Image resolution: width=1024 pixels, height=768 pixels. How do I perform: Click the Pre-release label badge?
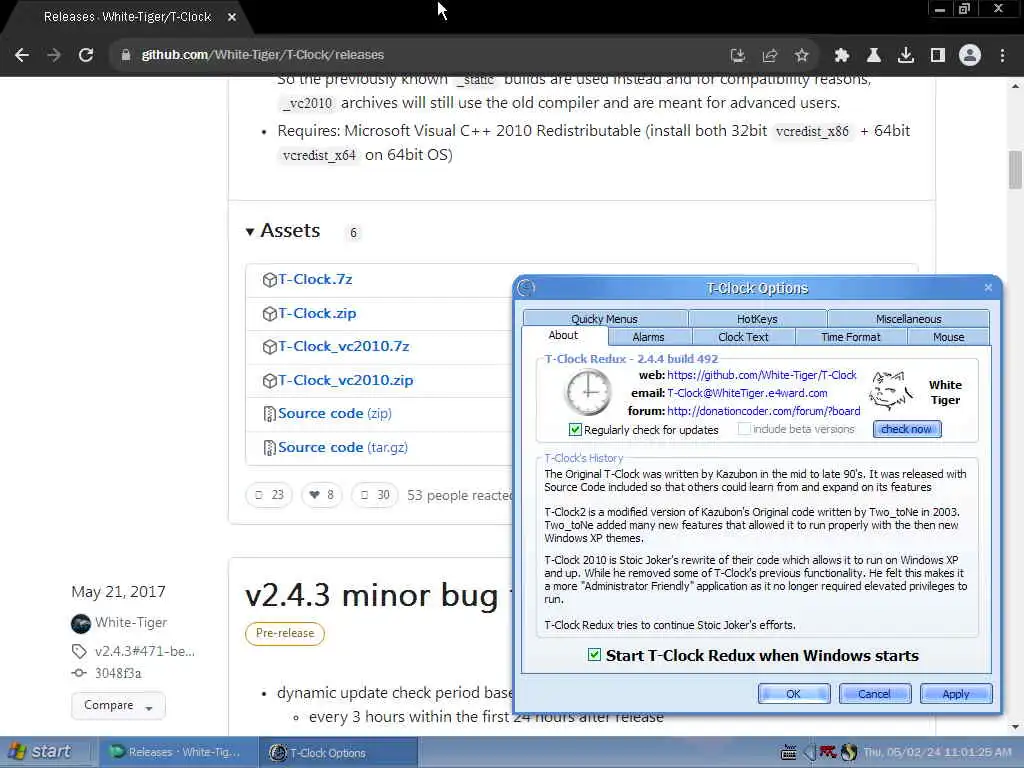[285, 633]
